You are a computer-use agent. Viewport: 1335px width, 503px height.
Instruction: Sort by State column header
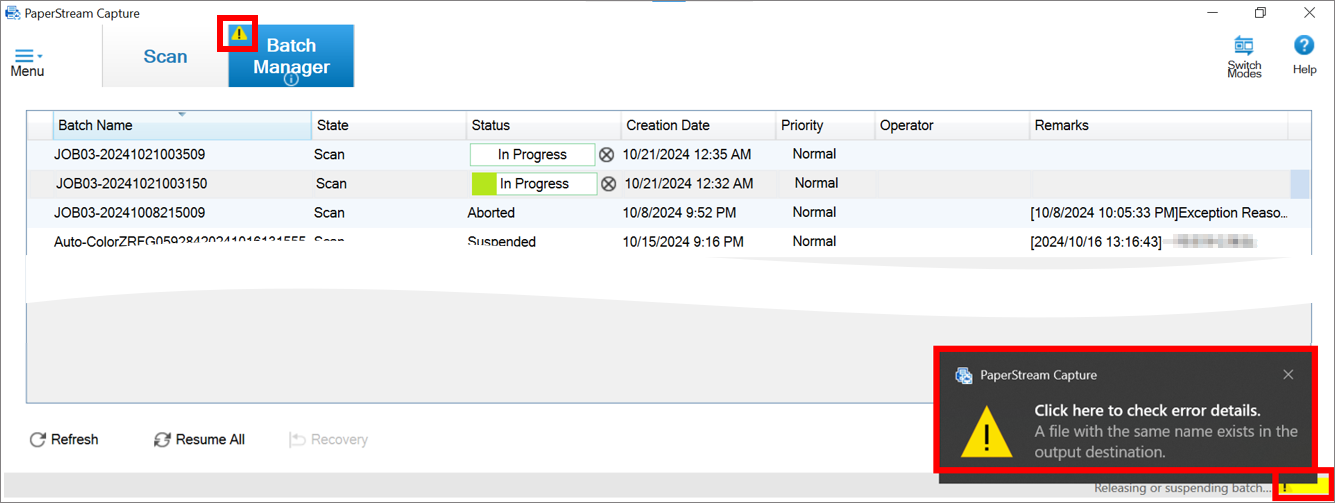click(388, 125)
